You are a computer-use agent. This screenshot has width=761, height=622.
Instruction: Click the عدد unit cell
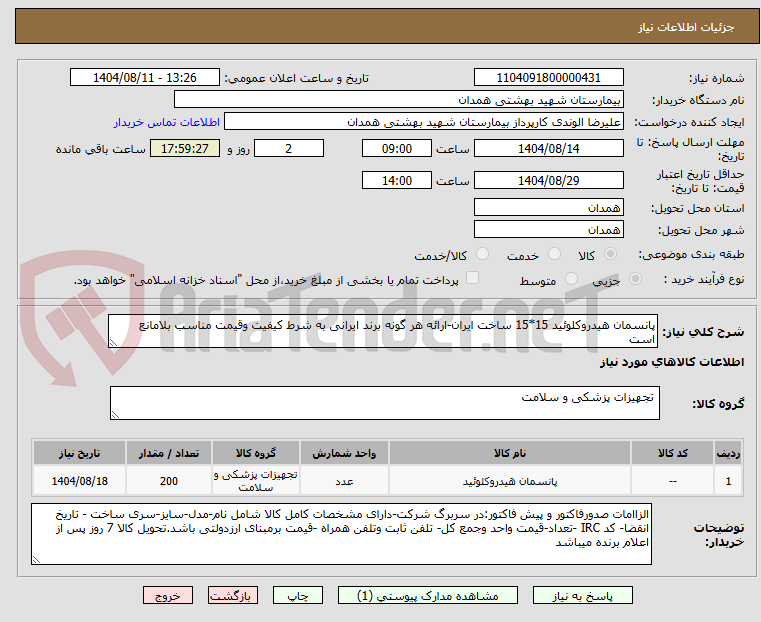click(x=344, y=481)
